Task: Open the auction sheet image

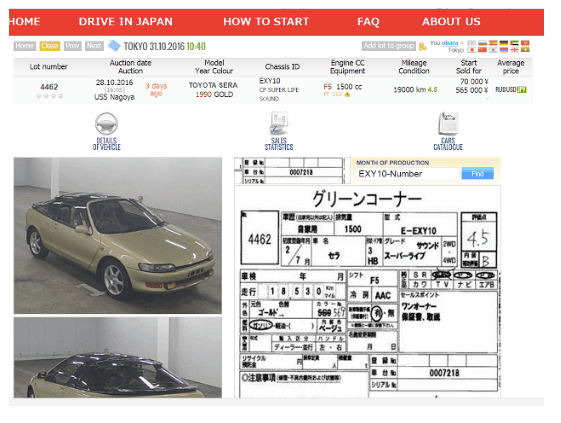Action: click(x=367, y=292)
